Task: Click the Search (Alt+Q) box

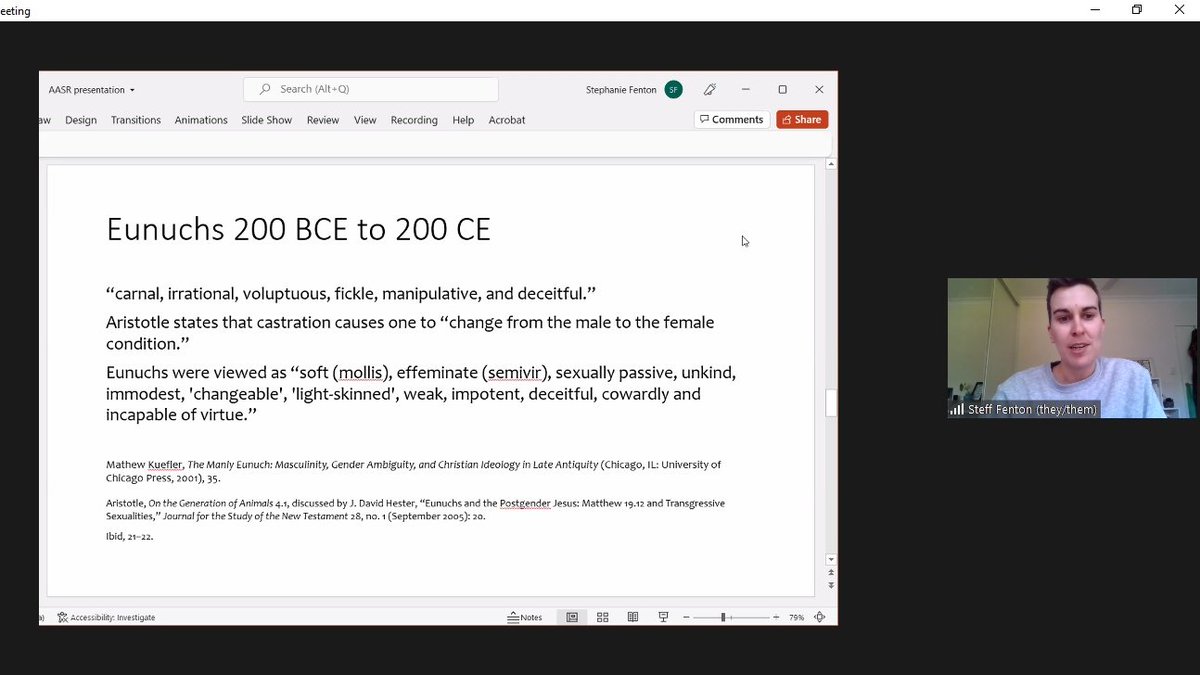Action: pyautogui.click(x=371, y=89)
